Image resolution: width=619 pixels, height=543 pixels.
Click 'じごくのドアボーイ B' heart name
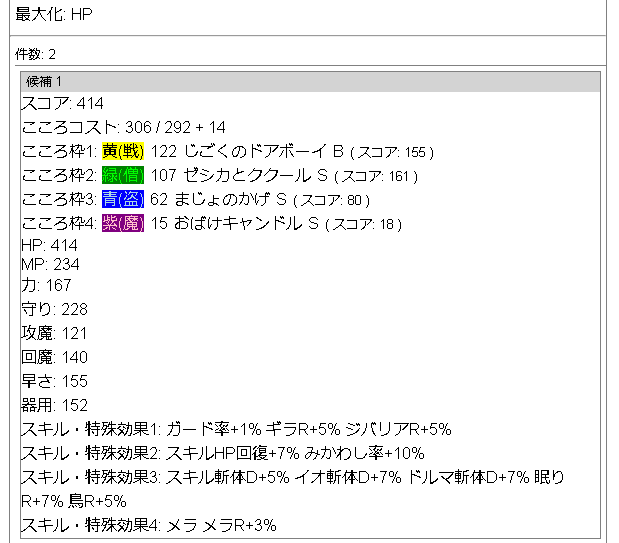(264, 151)
